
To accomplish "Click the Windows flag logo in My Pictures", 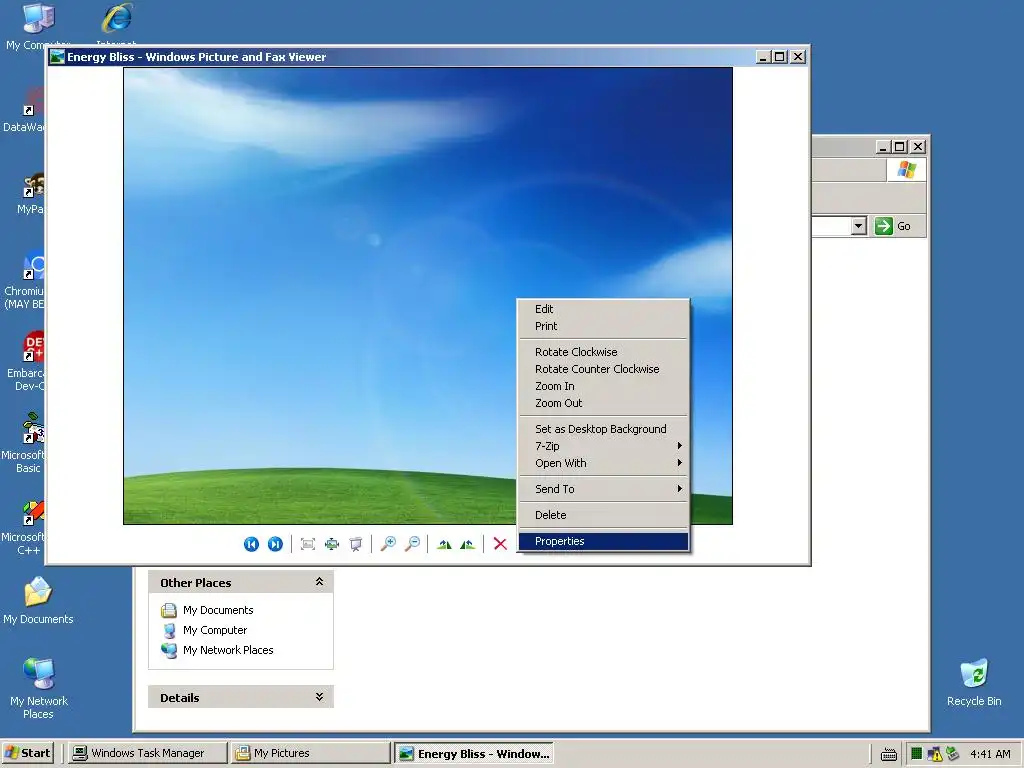I will (906, 170).
